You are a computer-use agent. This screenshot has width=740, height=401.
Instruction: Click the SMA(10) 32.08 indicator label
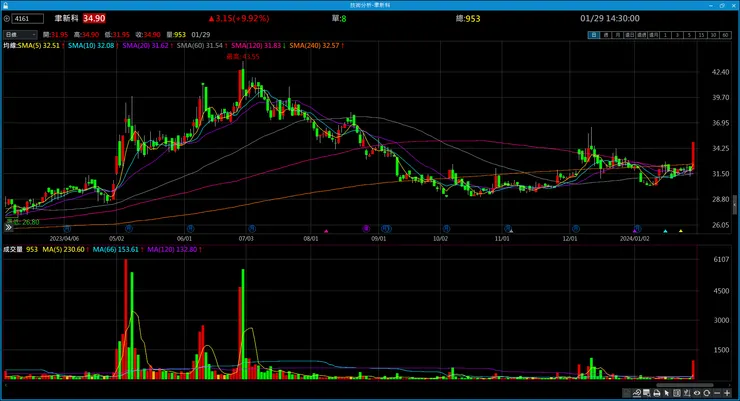click(91, 45)
